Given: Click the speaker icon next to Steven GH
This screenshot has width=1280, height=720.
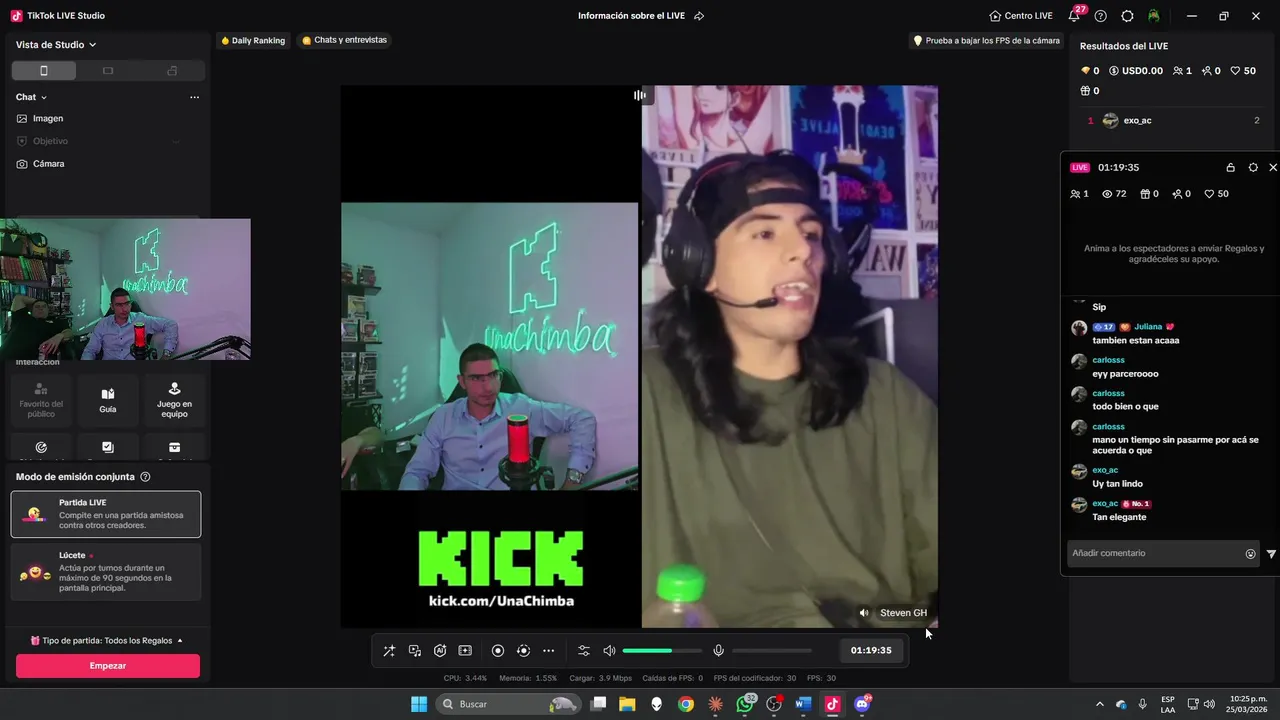Looking at the screenshot, I should pyautogui.click(x=864, y=613).
